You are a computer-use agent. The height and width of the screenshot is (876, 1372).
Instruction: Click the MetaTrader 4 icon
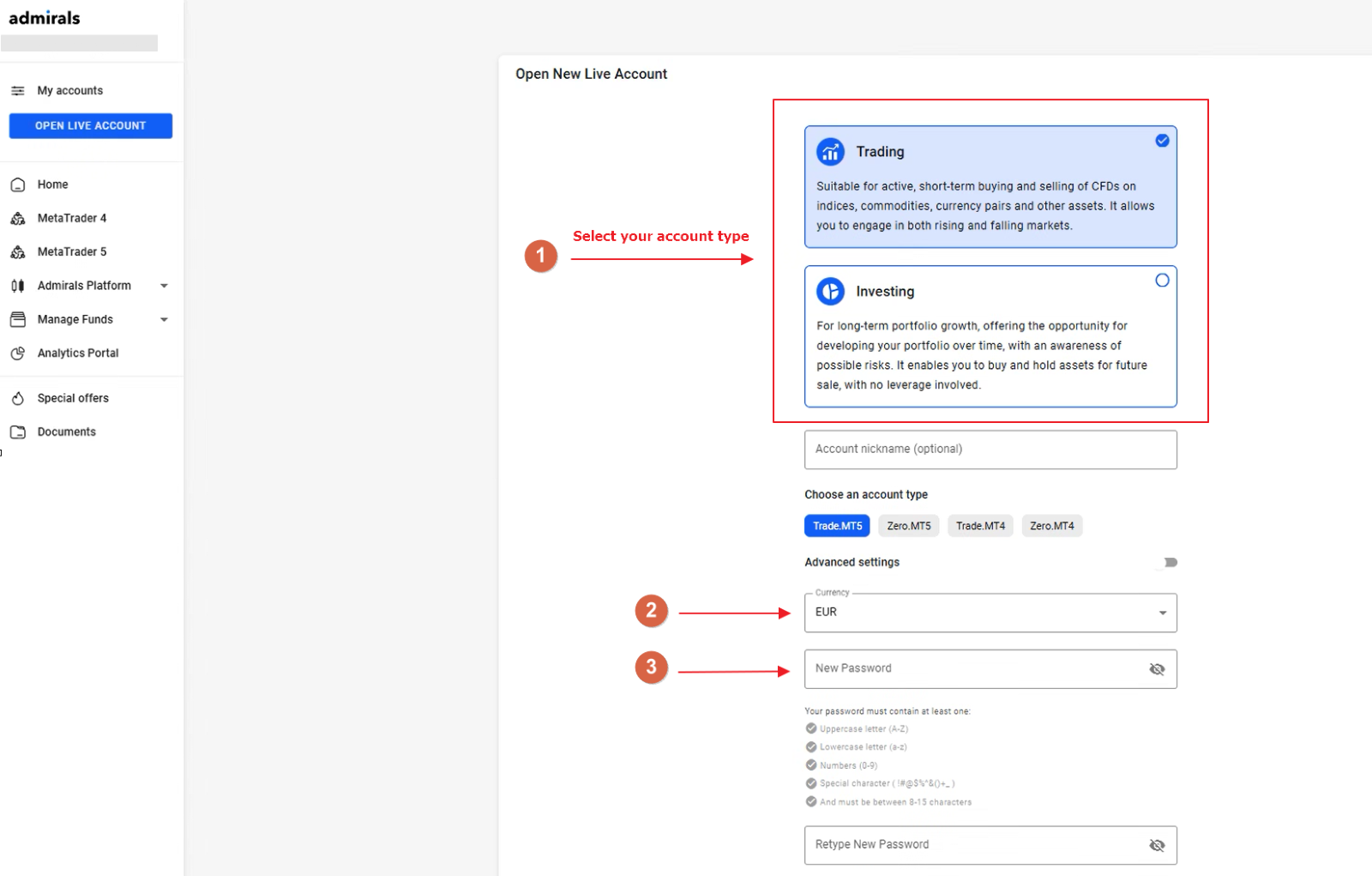pos(17,219)
